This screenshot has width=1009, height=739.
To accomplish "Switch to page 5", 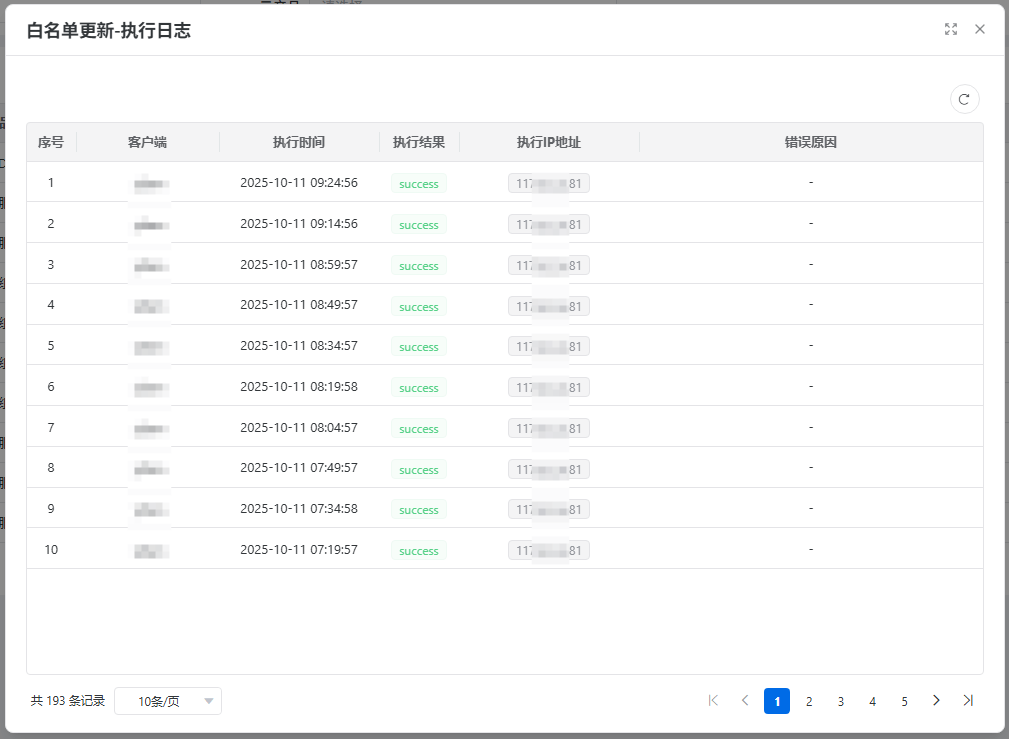I will tap(904, 701).
